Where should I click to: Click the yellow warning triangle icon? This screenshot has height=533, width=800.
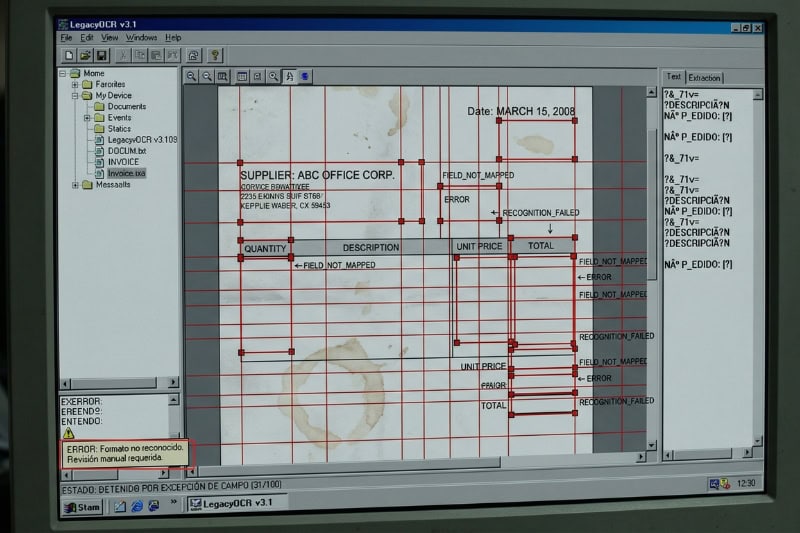coord(68,434)
